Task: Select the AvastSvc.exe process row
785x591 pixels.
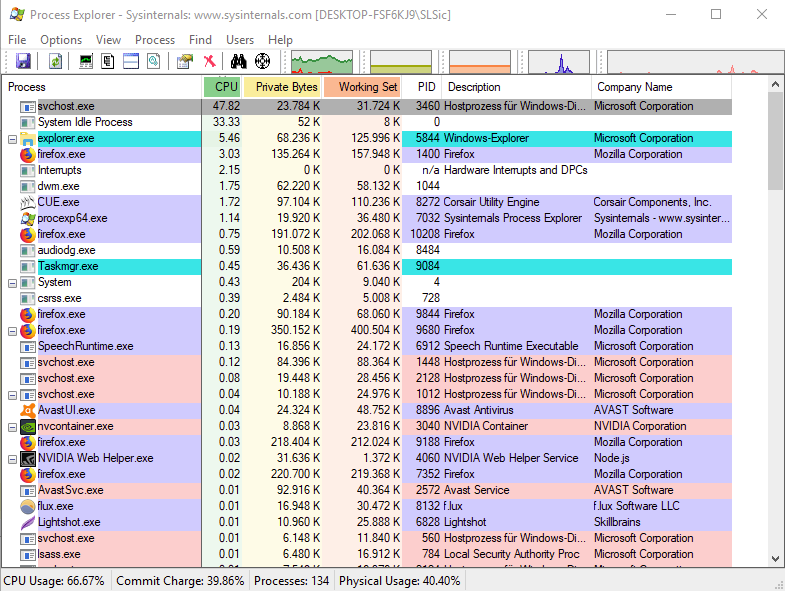Action: point(367,490)
